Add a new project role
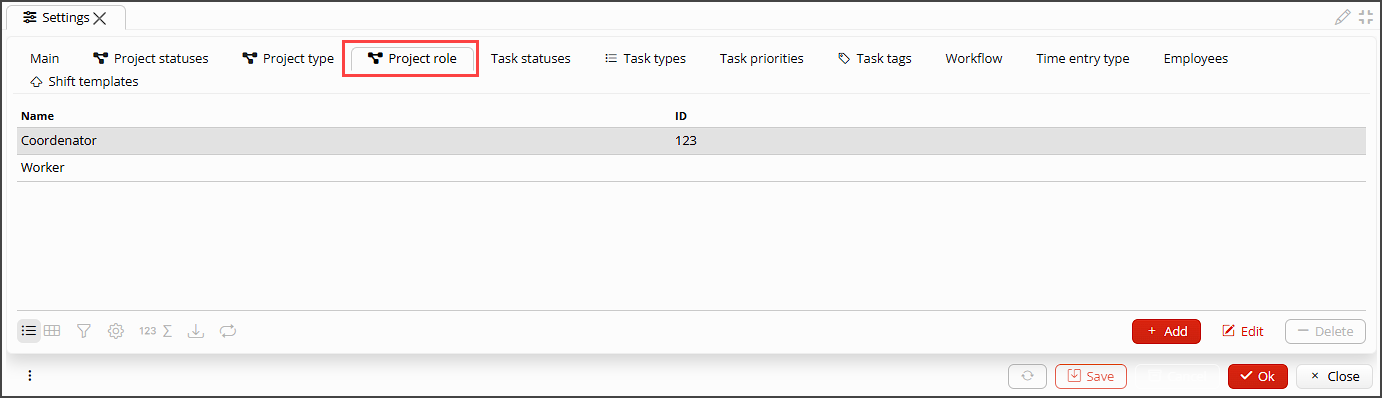Image resolution: width=1382 pixels, height=398 pixels. (x=1166, y=331)
